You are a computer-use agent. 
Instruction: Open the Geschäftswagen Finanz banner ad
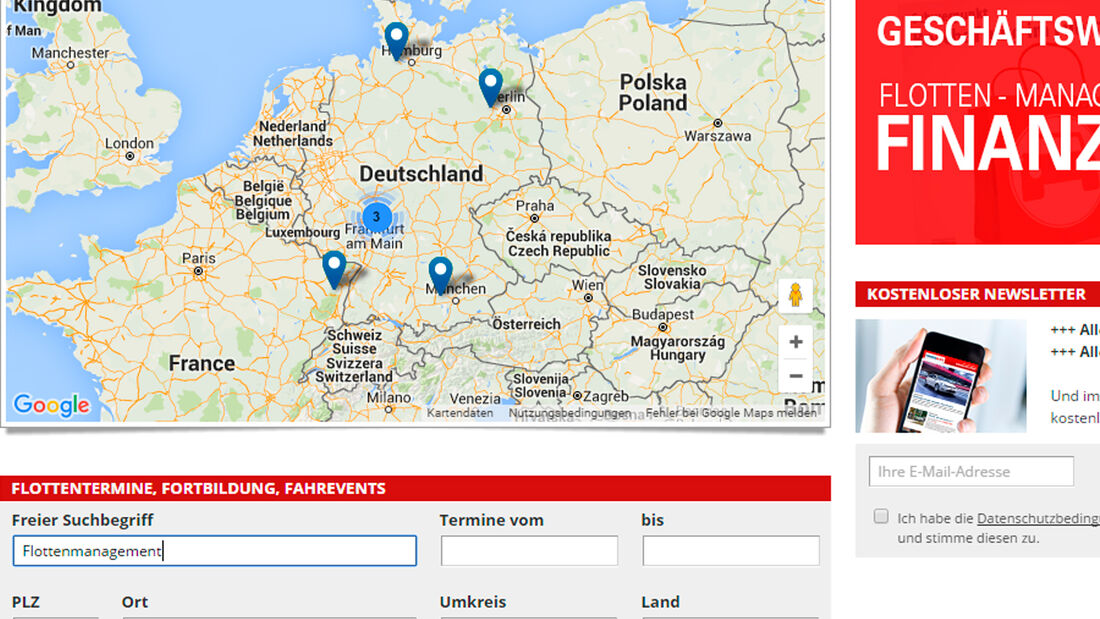(x=977, y=122)
